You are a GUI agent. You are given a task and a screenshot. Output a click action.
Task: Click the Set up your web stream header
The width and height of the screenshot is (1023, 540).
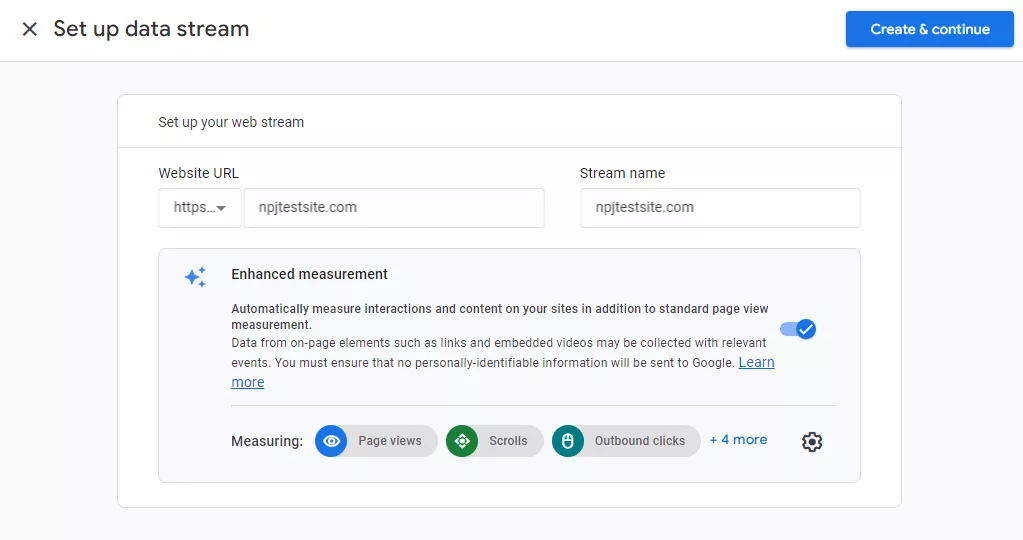pyautogui.click(x=231, y=122)
